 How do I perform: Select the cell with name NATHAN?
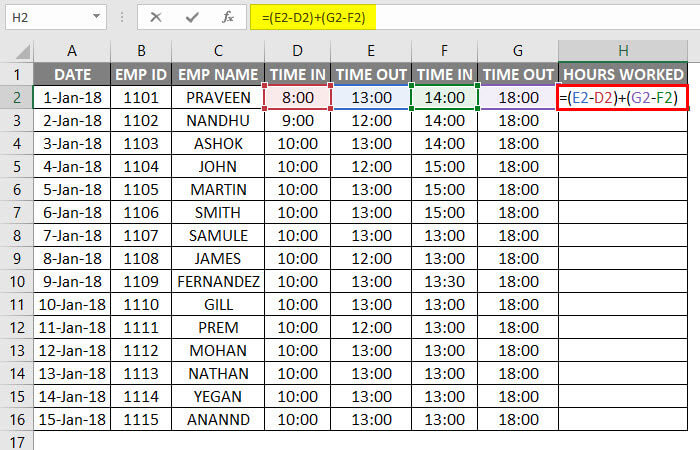218,374
